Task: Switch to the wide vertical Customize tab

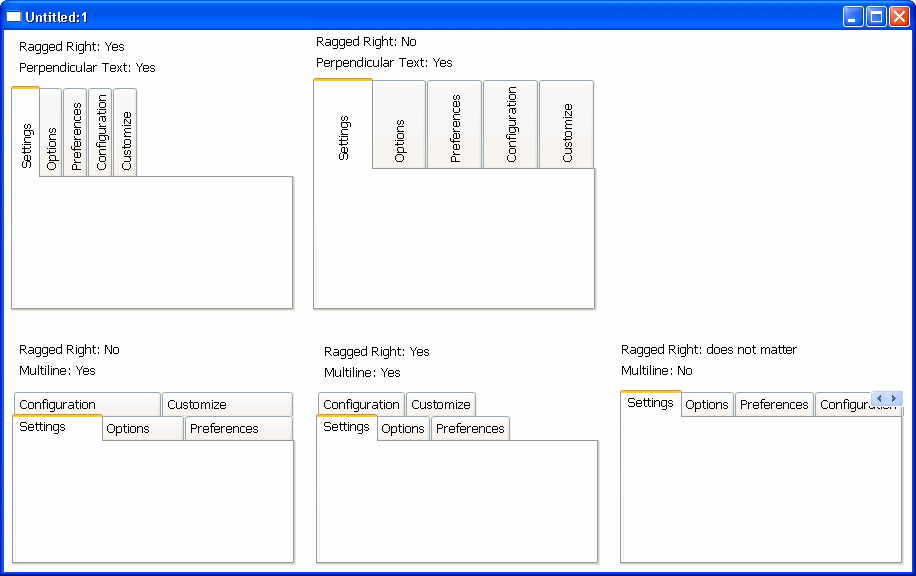Action: click(567, 125)
